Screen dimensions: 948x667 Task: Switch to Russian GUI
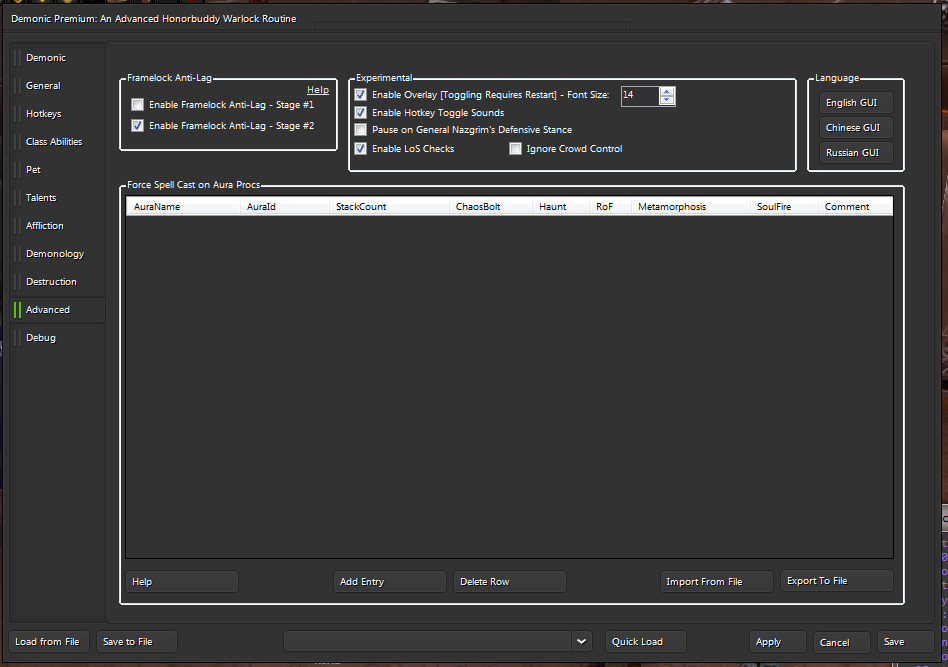tap(856, 152)
